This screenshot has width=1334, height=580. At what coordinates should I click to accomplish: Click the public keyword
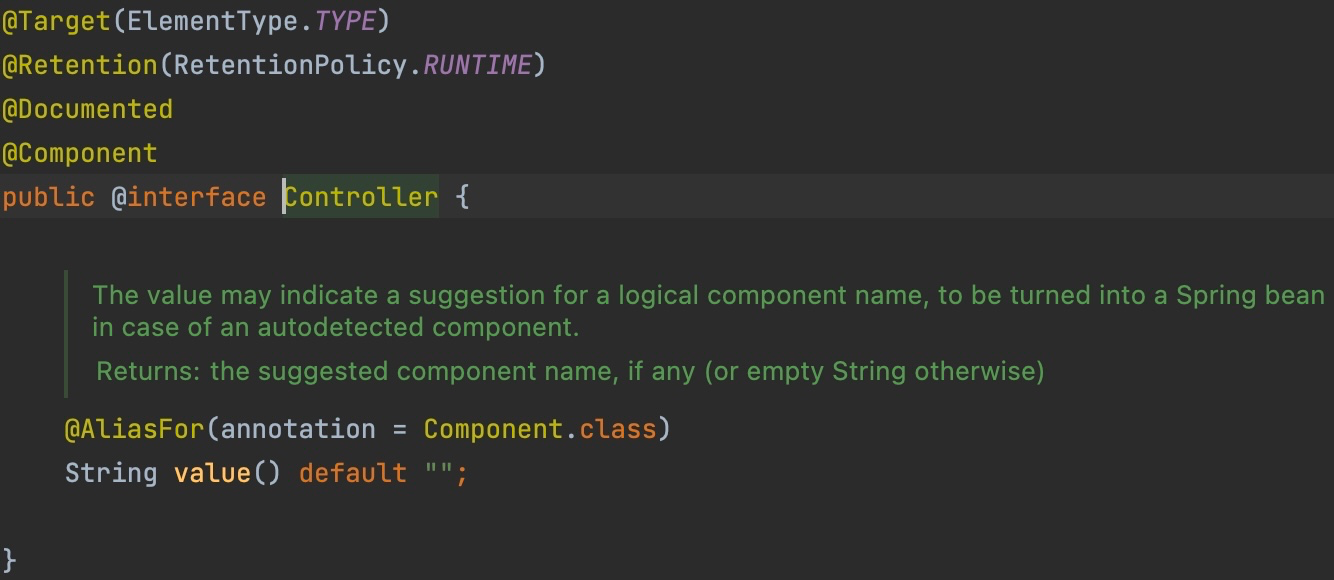pos(48,197)
